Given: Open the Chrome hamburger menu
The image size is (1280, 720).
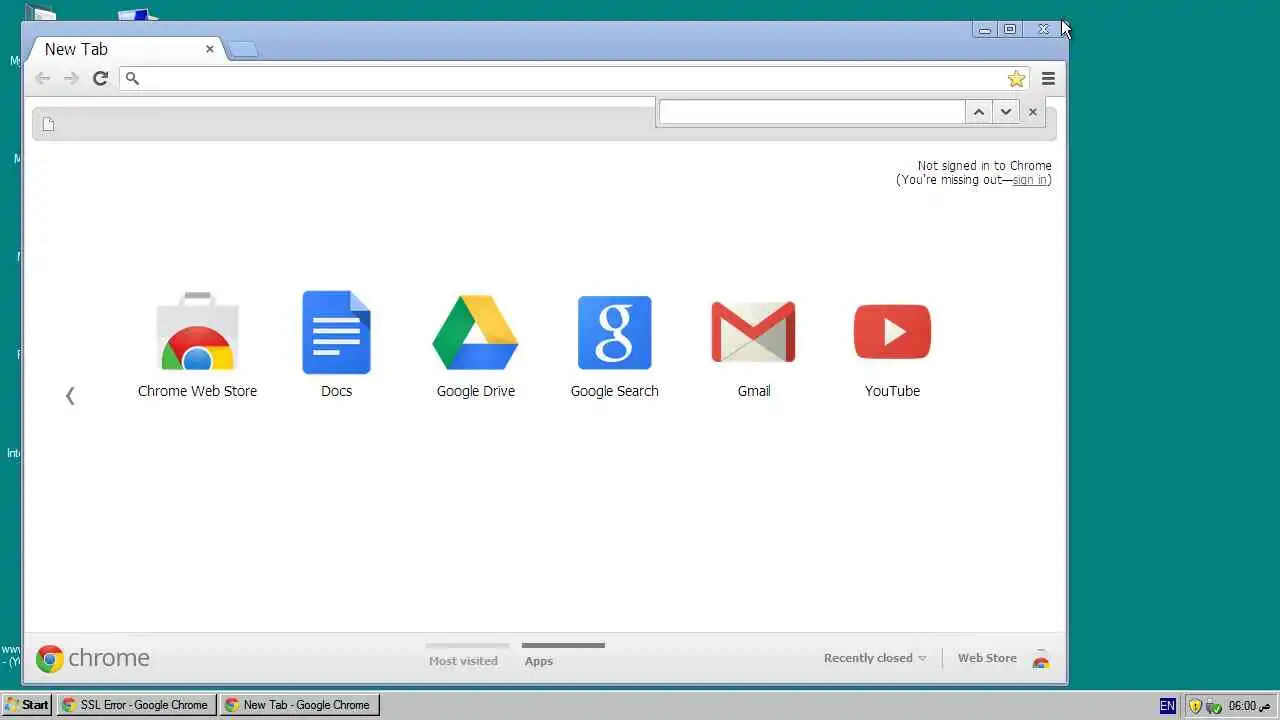Looking at the screenshot, I should click(1048, 78).
